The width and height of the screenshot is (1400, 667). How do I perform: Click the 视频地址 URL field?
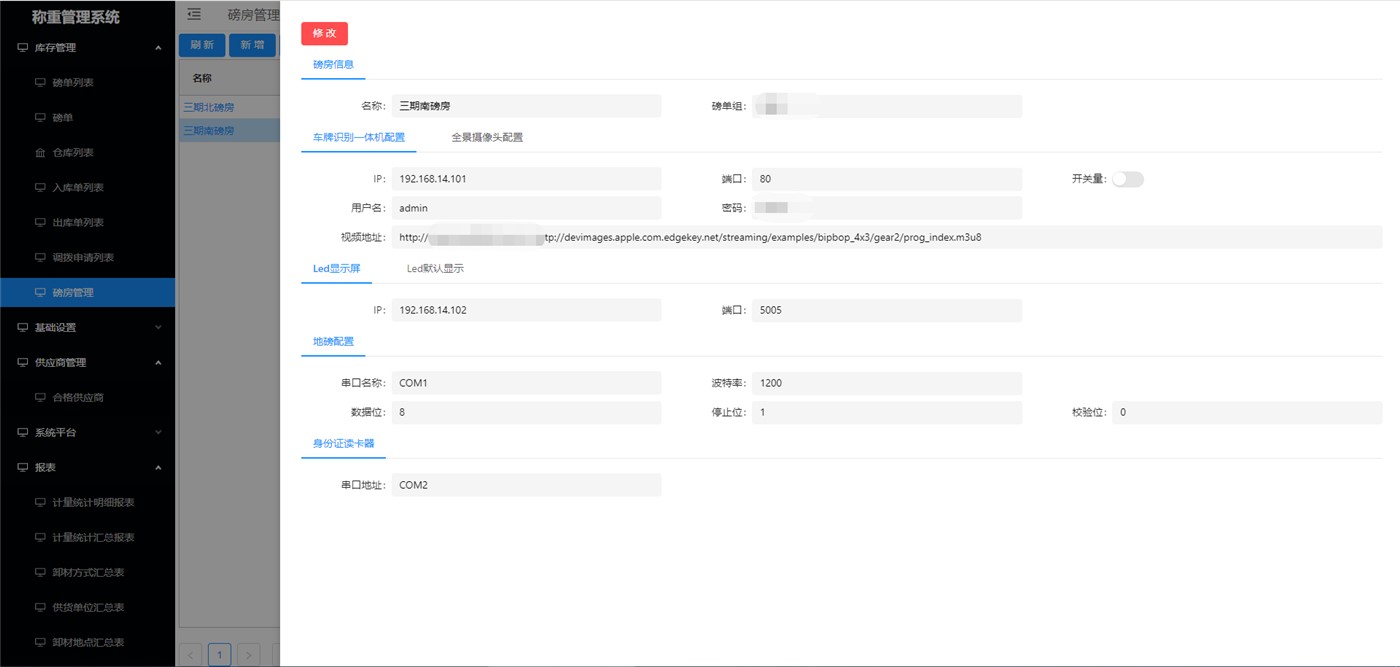(x=885, y=238)
